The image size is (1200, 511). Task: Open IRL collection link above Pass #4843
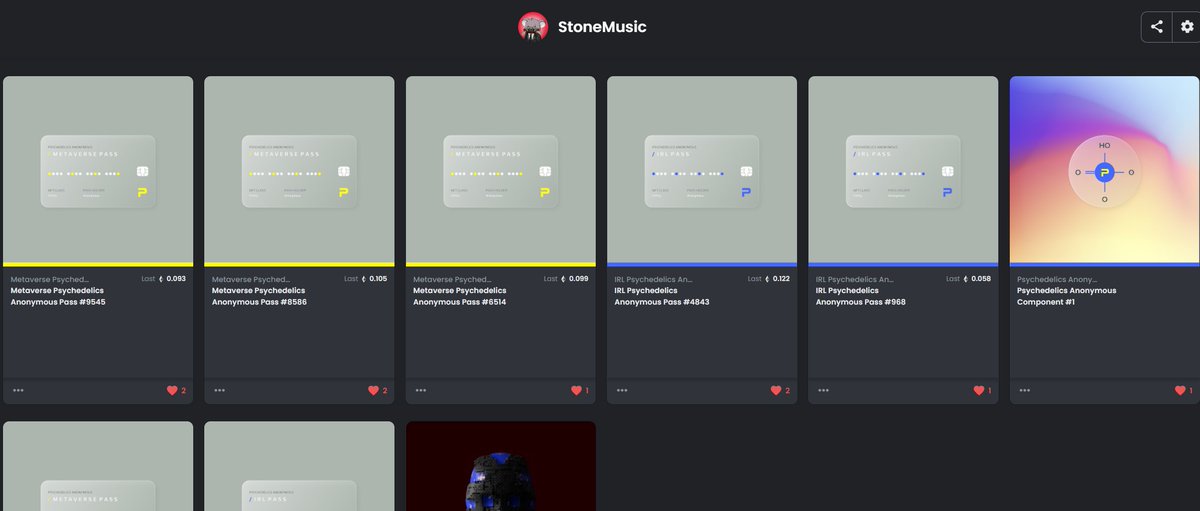pos(654,279)
